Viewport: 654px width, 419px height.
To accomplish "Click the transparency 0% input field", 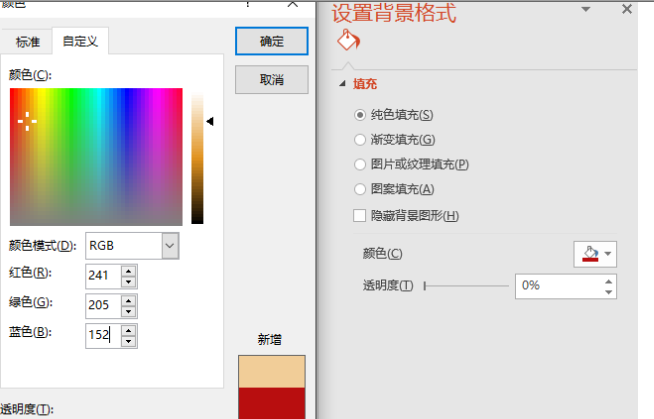I will pos(559,286).
